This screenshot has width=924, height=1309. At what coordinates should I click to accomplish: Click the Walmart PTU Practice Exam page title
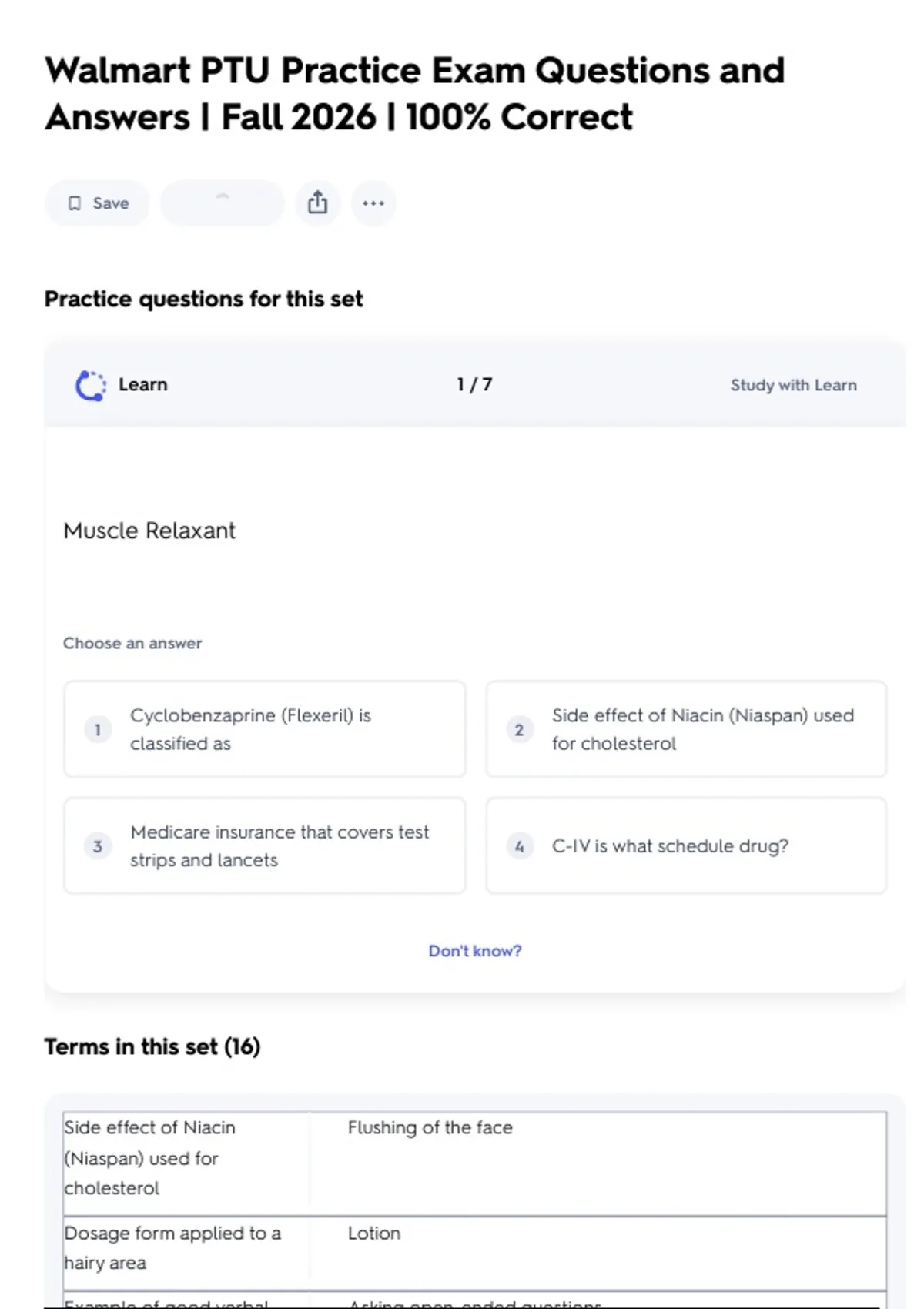(x=414, y=93)
